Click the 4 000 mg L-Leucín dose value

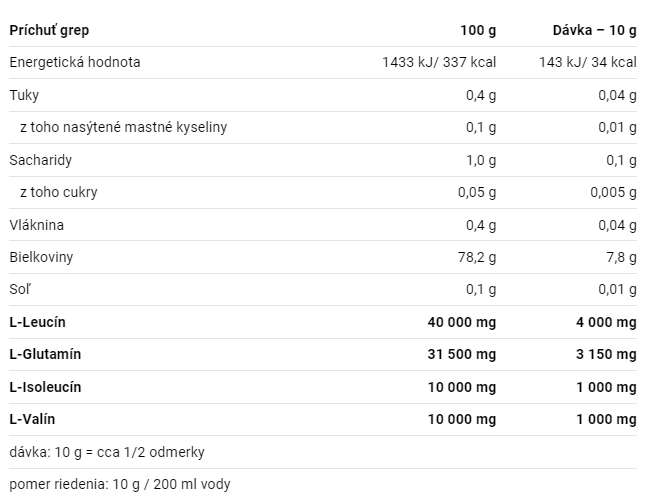[x=606, y=322]
